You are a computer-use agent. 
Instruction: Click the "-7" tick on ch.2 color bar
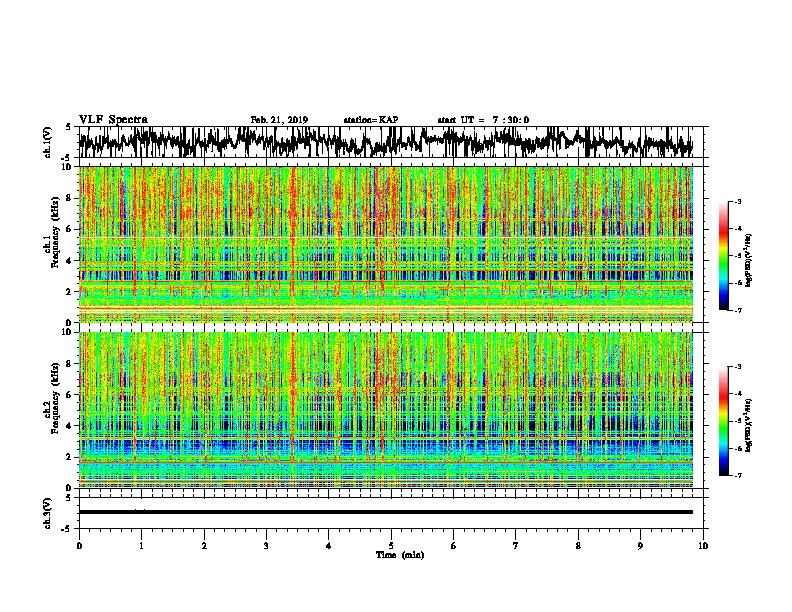[738, 476]
